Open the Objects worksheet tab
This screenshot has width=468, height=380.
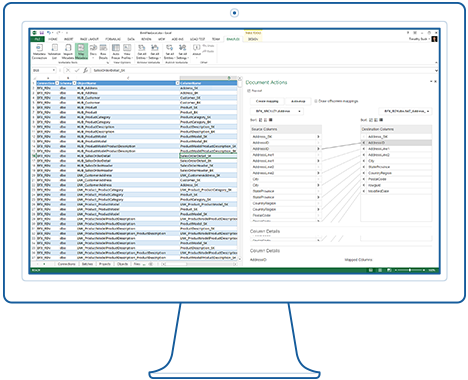(122, 264)
